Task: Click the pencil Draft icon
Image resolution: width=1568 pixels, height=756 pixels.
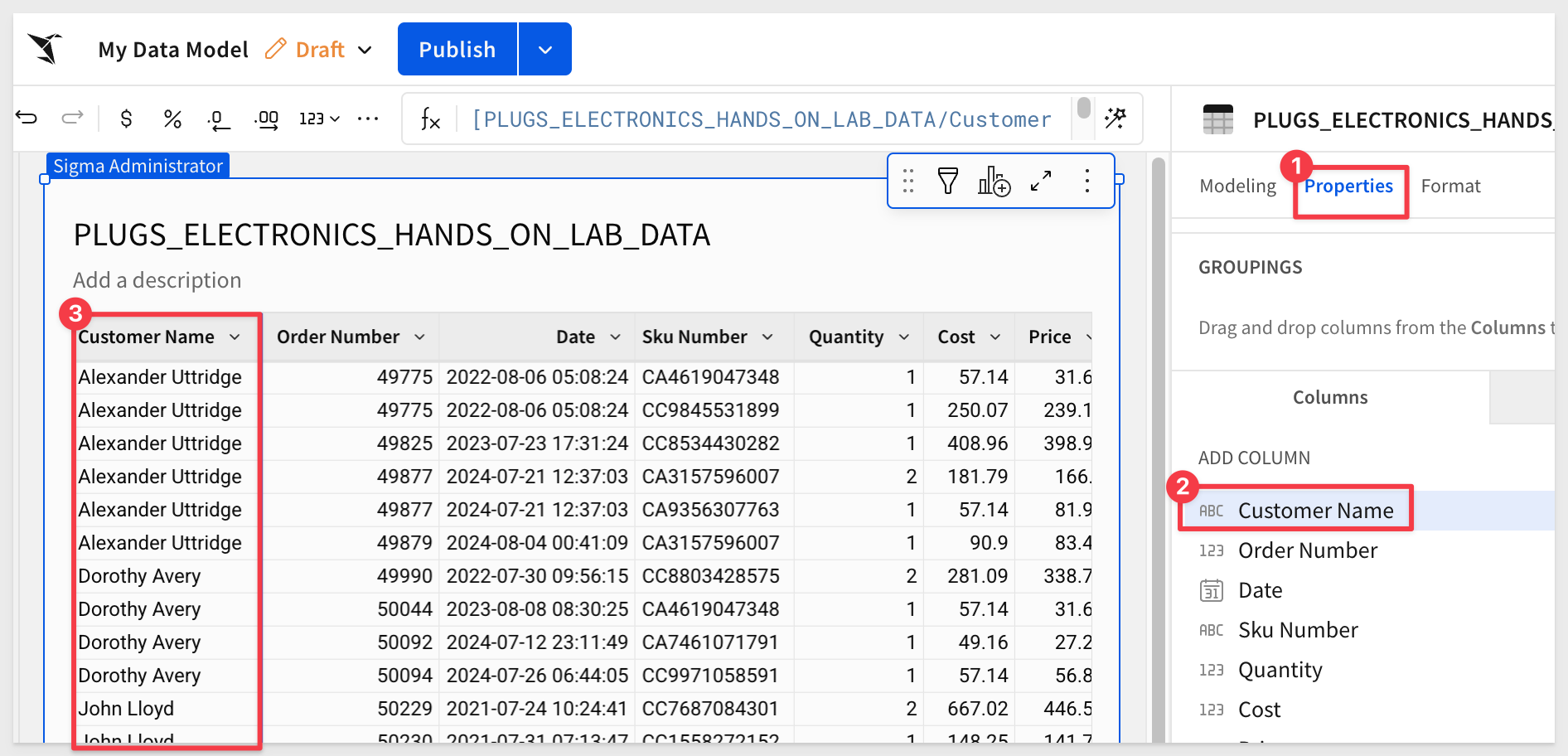Action: [x=275, y=49]
